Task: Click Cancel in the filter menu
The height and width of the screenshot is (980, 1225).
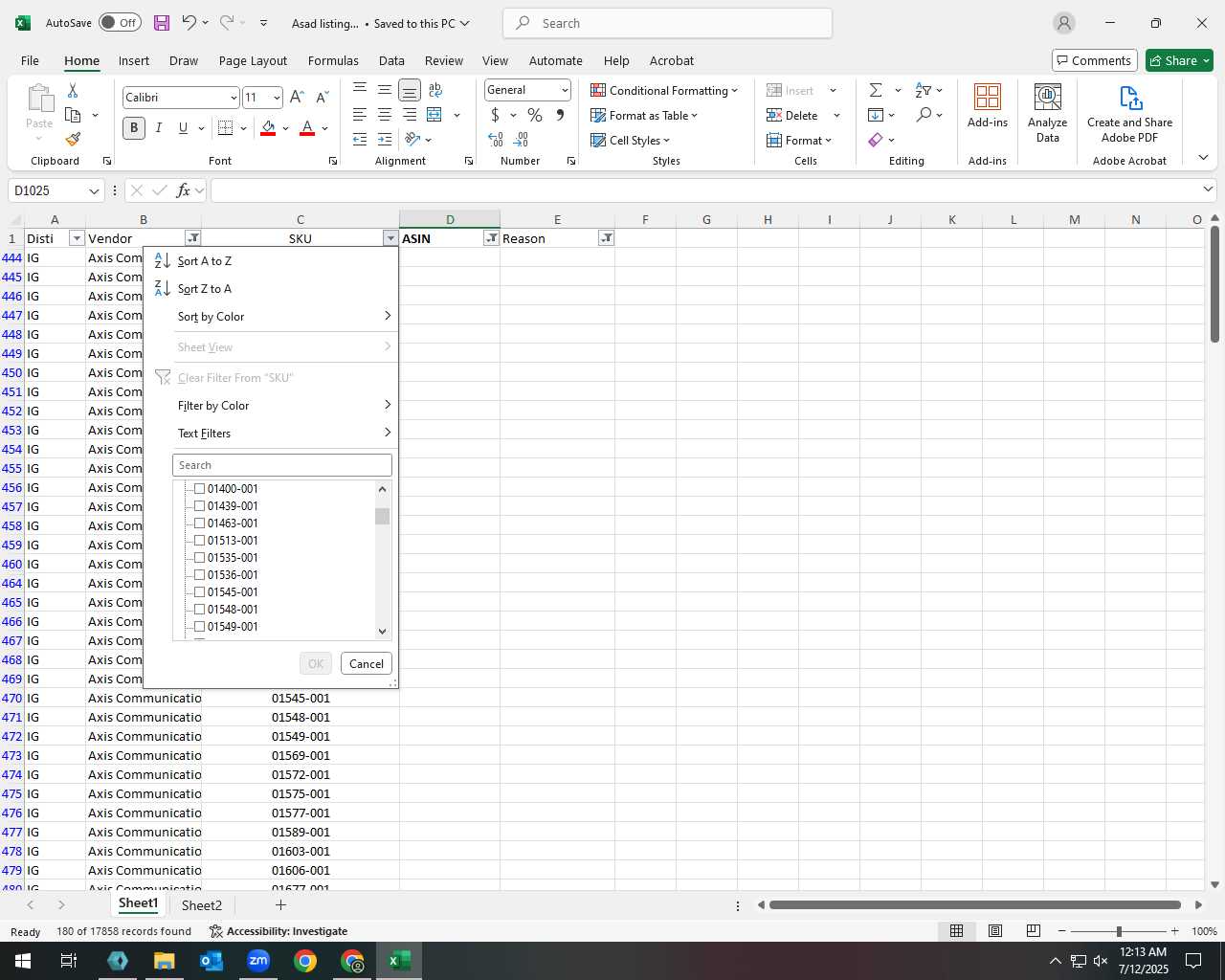Action: [x=367, y=664]
